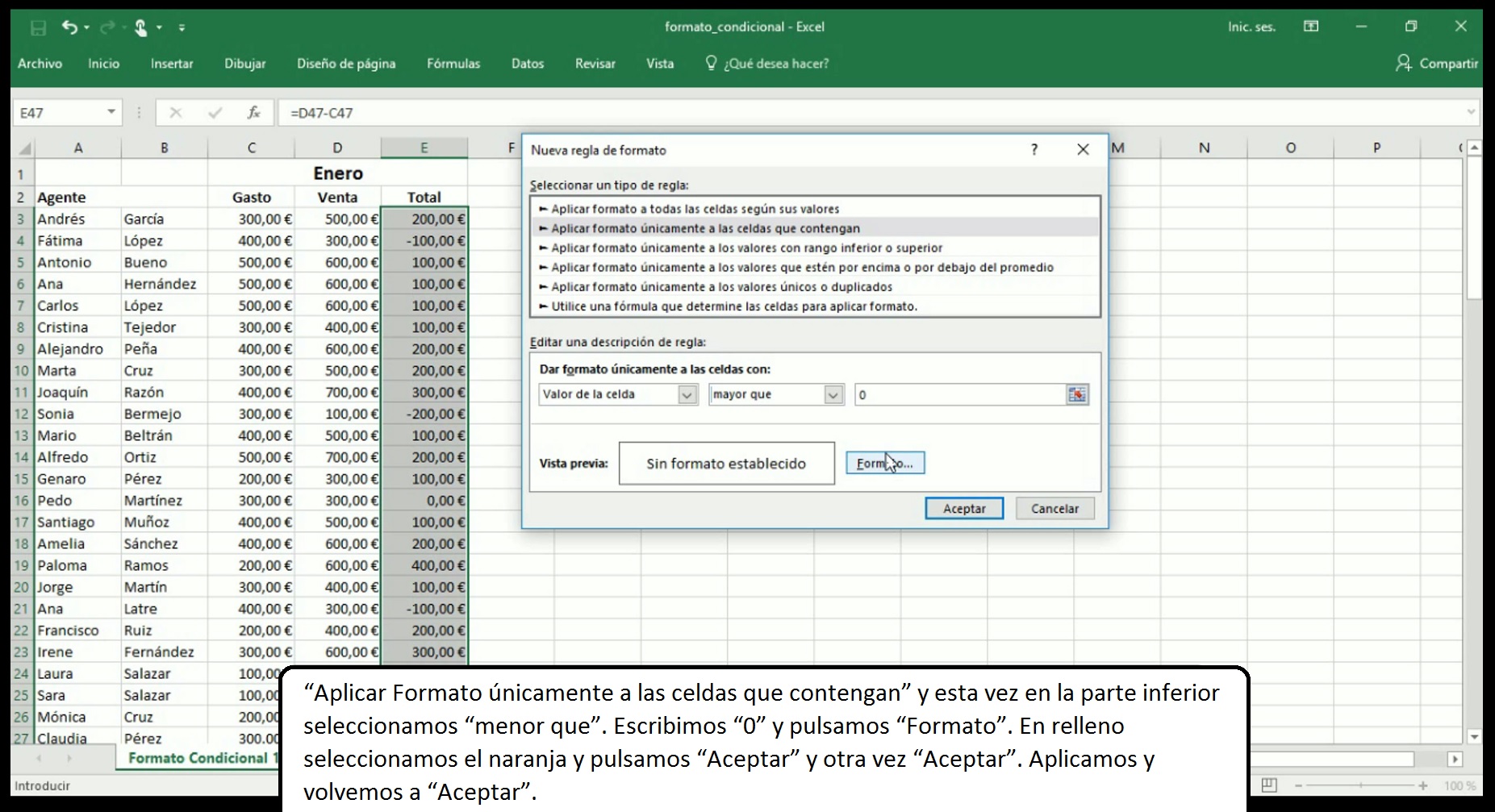Select rule por encima o por debajo del promedio
The height and width of the screenshot is (812, 1495).
[815, 267]
